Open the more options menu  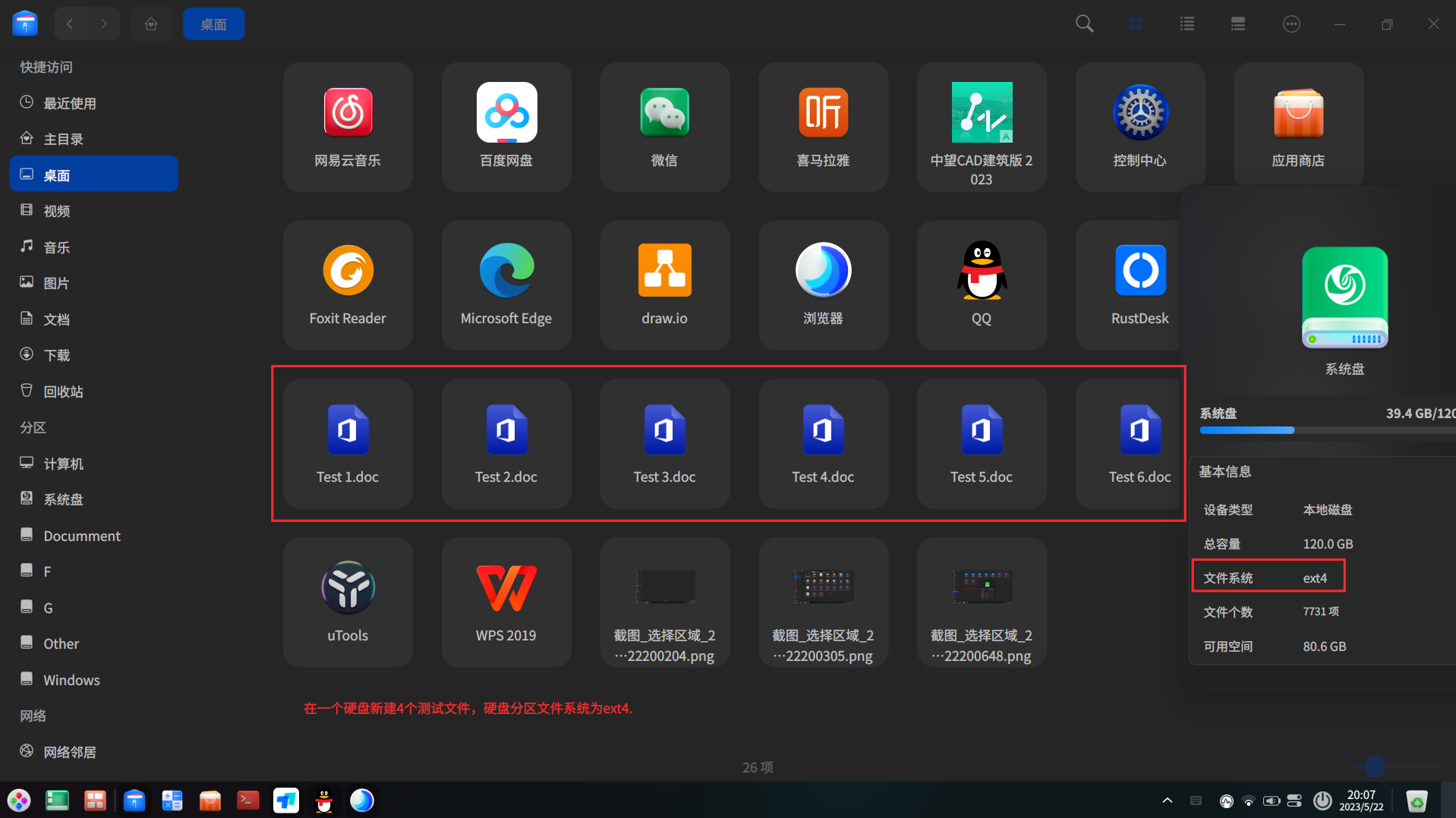(1291, 24)
